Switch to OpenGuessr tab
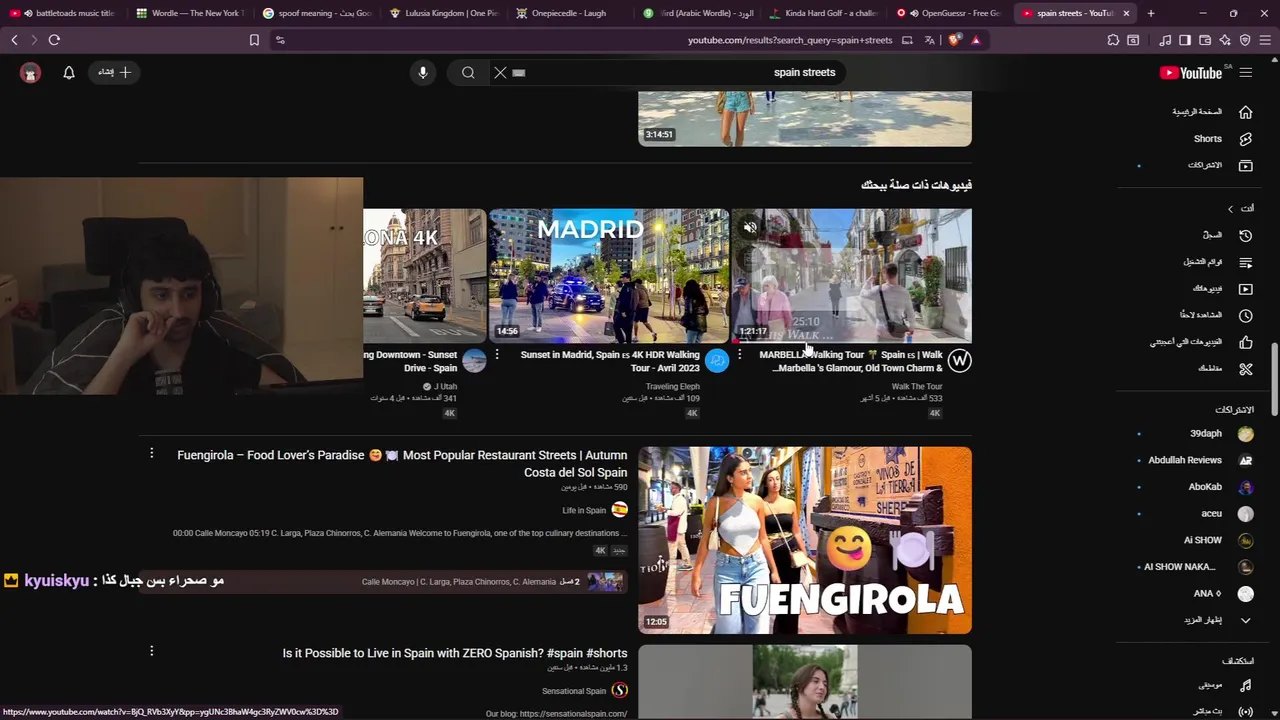 950,13
